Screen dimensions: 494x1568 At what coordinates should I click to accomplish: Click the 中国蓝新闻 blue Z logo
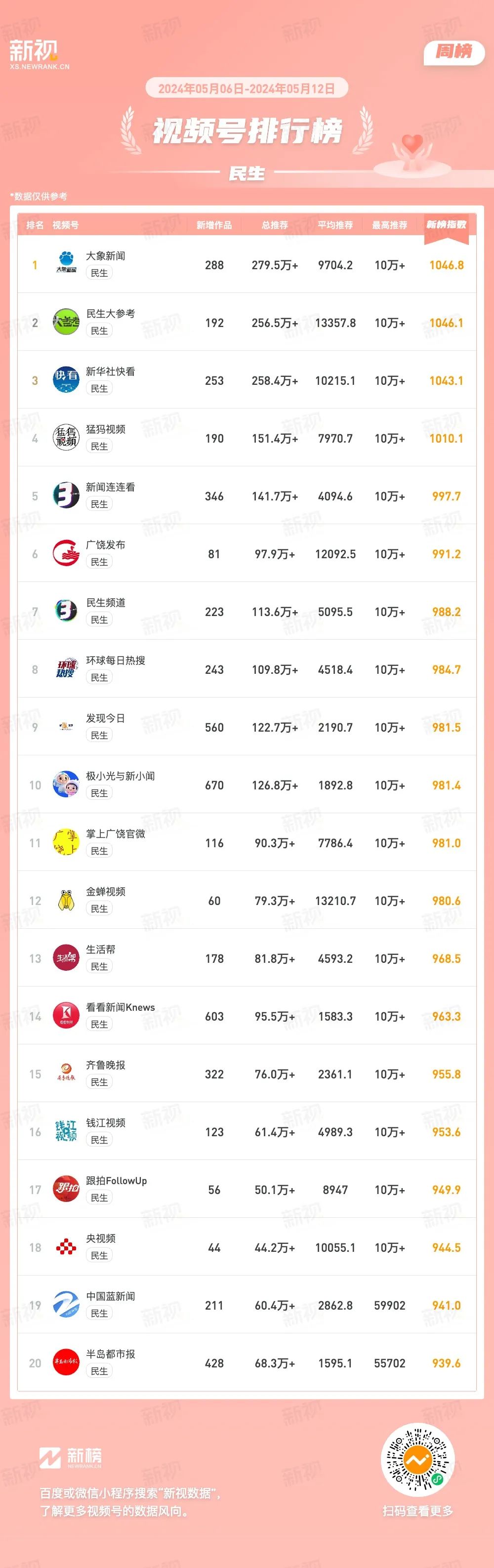(x=66, y=1305)
